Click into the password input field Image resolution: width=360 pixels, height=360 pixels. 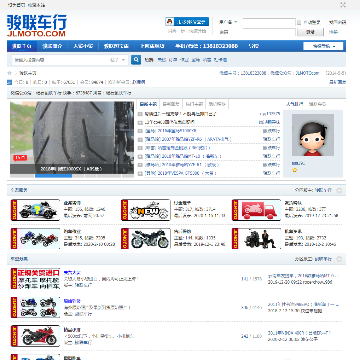[x=269, y=32]
